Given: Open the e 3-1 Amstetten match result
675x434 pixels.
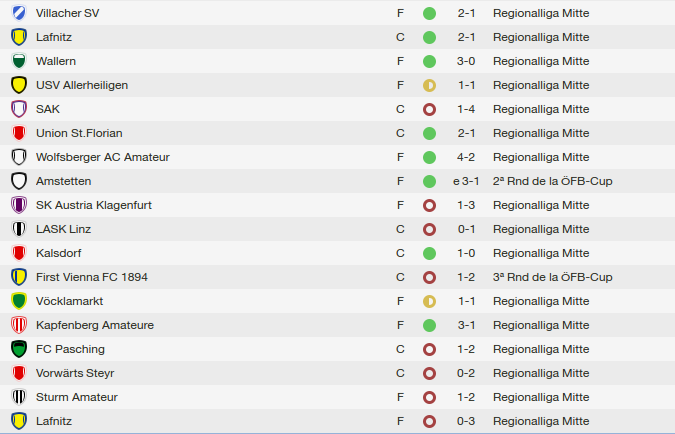Looking at the screenshot, I should click(x=466, y=181).
